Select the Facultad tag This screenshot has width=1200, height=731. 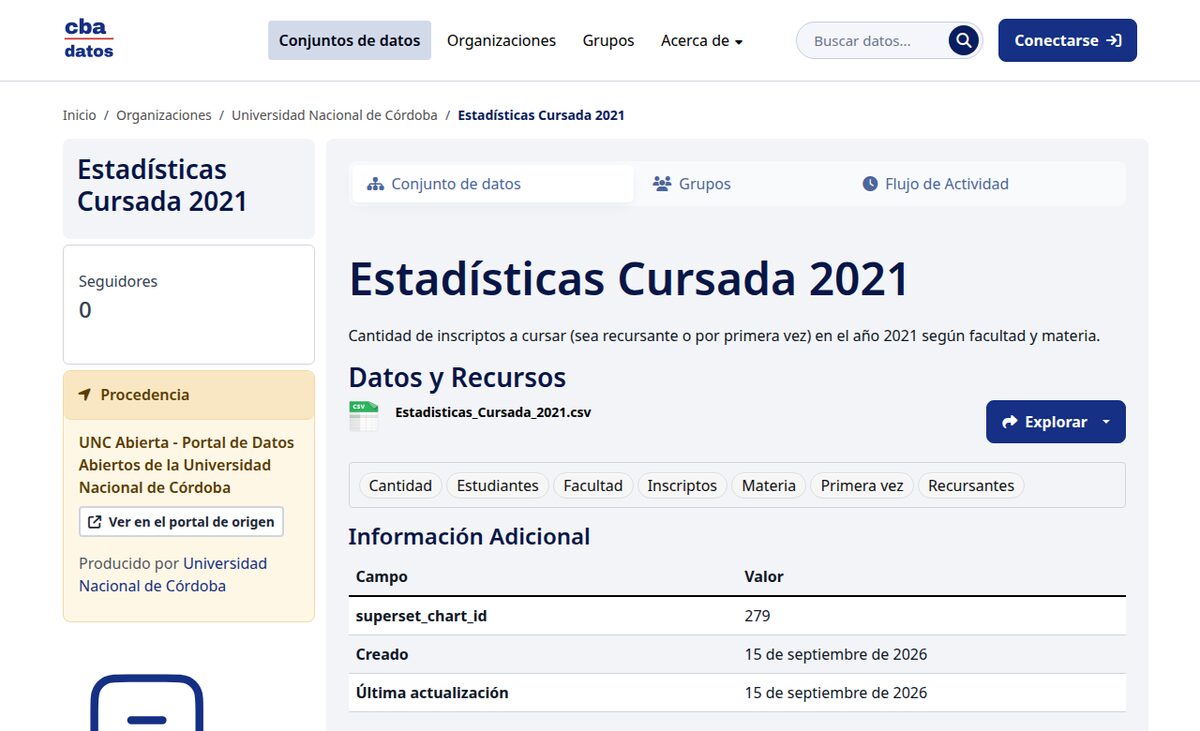tap(593, 485)
